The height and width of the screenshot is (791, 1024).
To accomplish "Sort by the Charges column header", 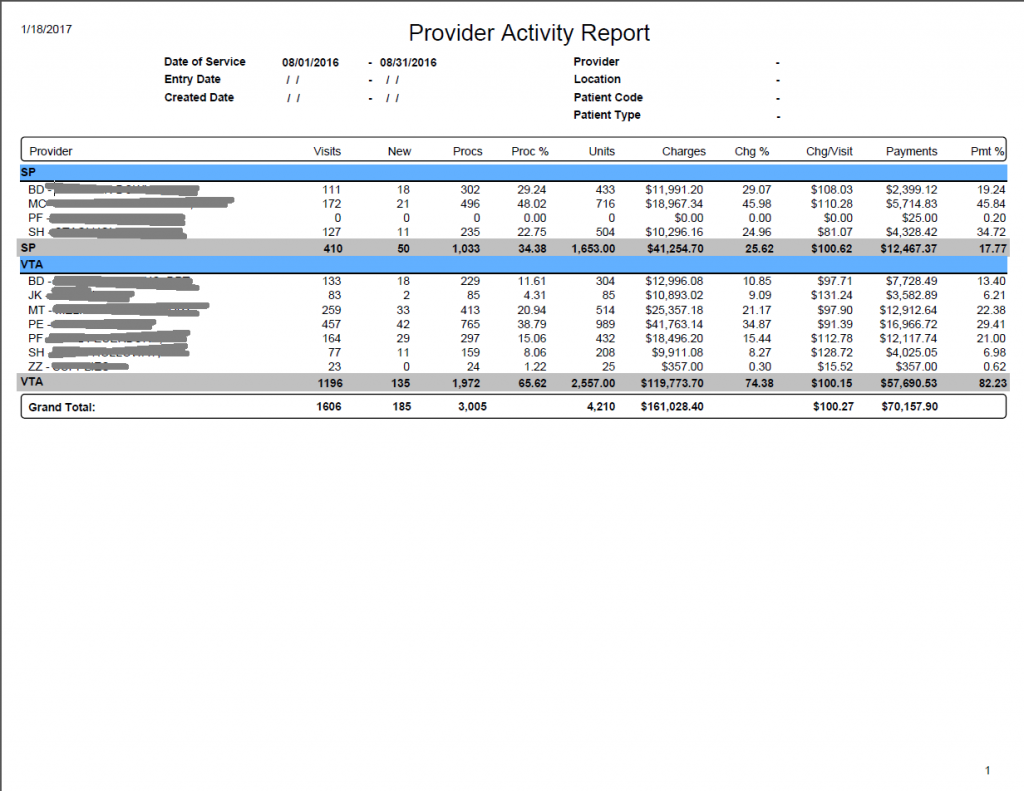I will tap(682, 151).
